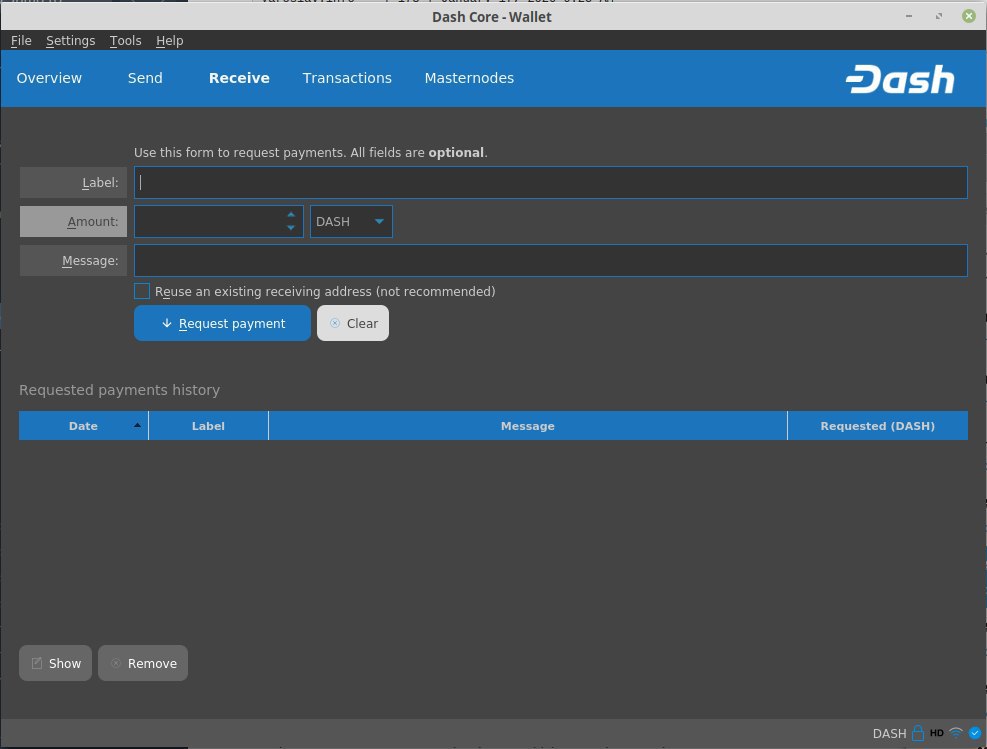
Task: Switch to the Overview tab
Action: [49, 78]
